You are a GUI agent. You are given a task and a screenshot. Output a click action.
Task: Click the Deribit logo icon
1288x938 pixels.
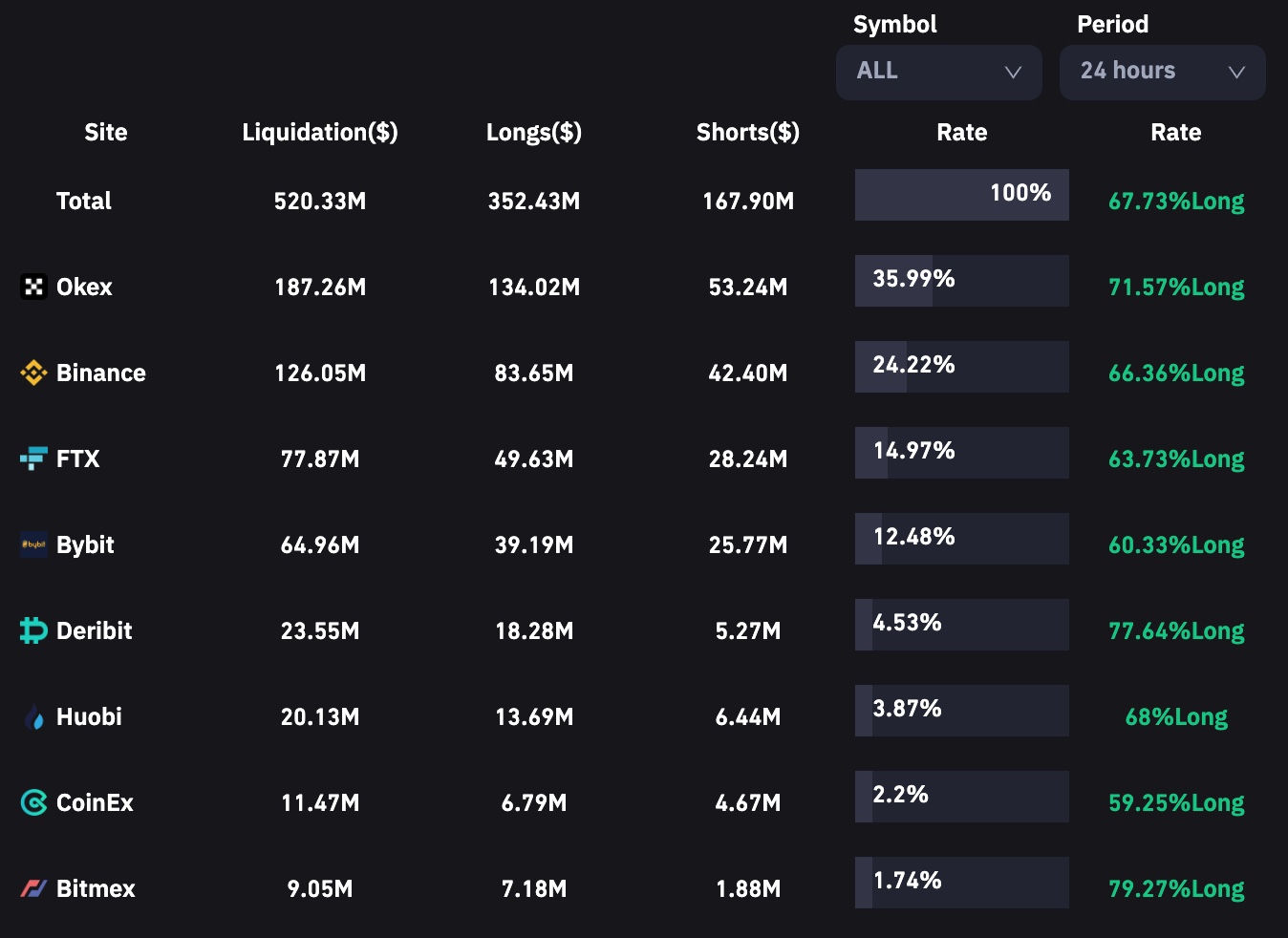click(x=33, y=630)
